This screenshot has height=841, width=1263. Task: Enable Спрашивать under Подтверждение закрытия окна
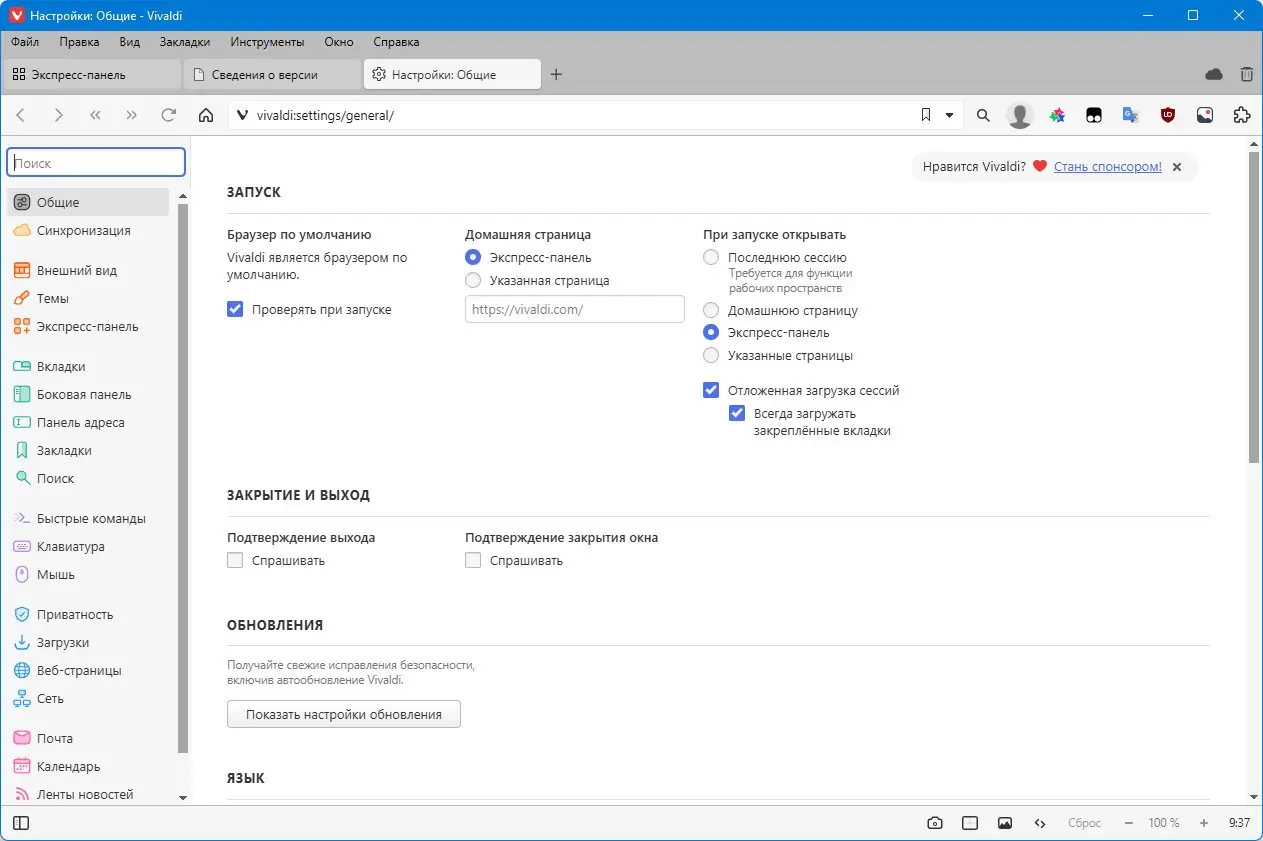[x=473, y=561]
